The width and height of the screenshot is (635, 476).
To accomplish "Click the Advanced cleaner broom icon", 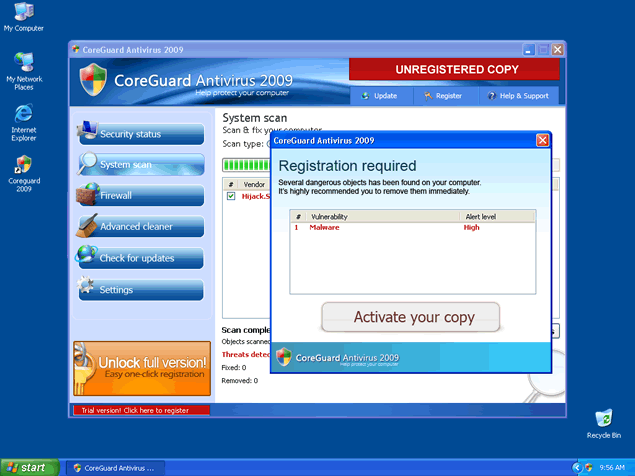I will point(88,226).
